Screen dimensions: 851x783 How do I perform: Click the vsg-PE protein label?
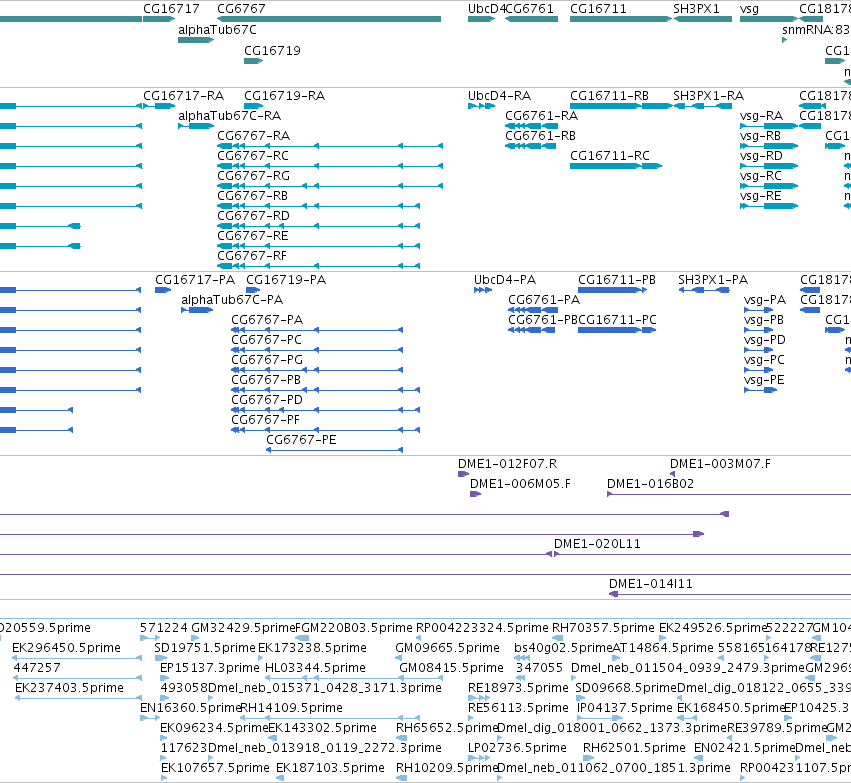764,380
